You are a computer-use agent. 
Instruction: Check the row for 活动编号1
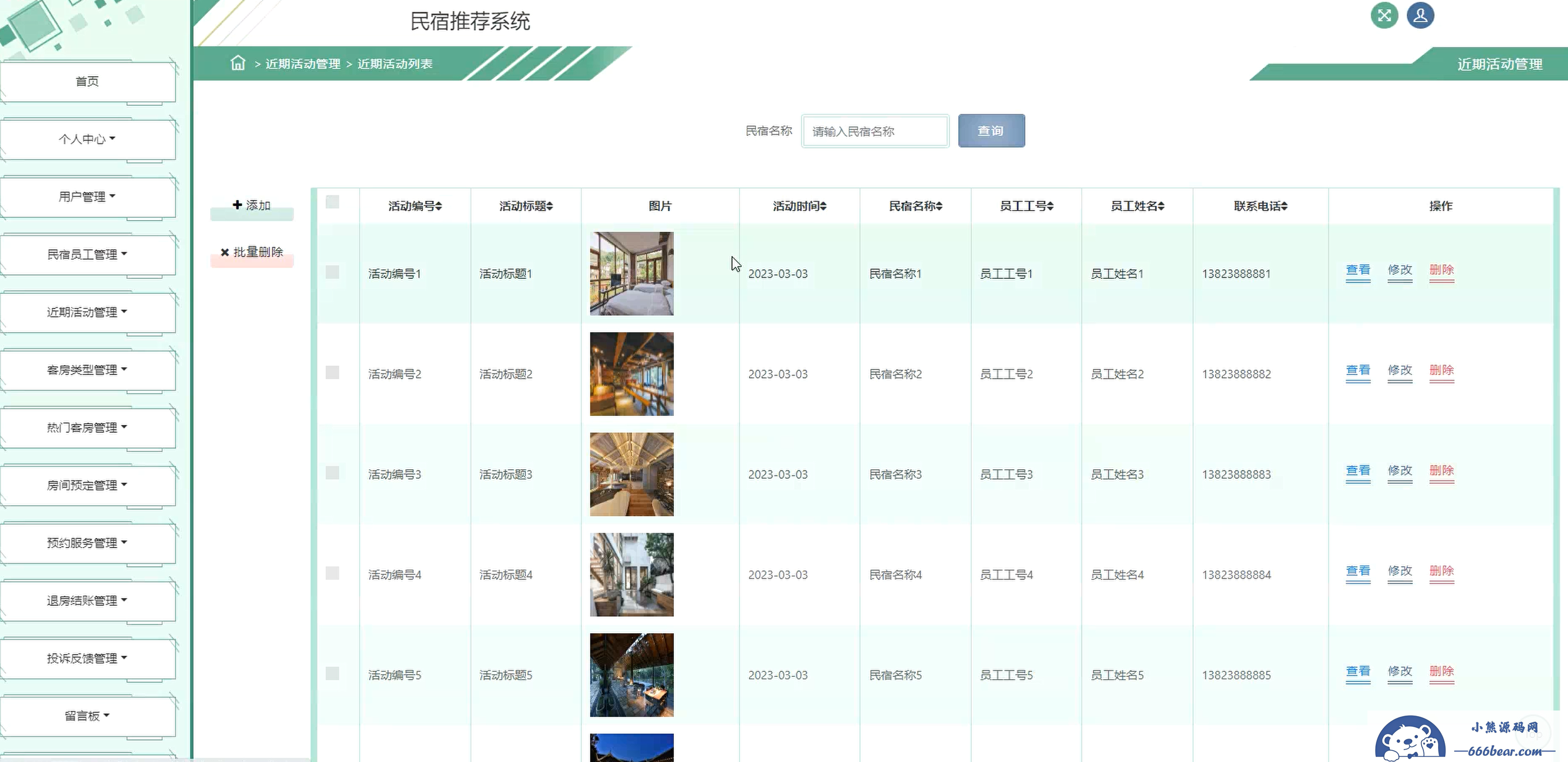[x=332, y=272]
